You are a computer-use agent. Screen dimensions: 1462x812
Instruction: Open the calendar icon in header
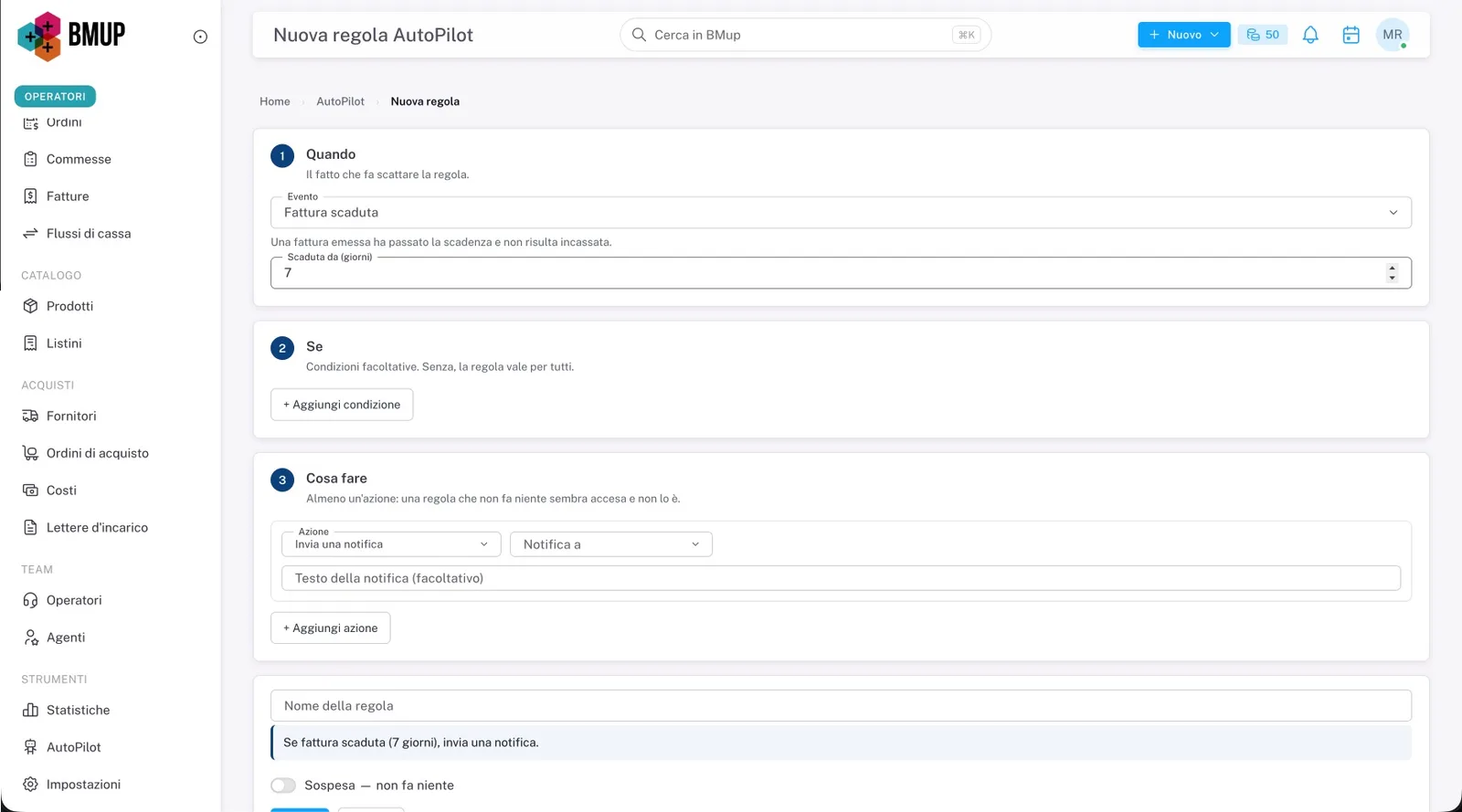pyautogui.click(x=1351, y=35)
